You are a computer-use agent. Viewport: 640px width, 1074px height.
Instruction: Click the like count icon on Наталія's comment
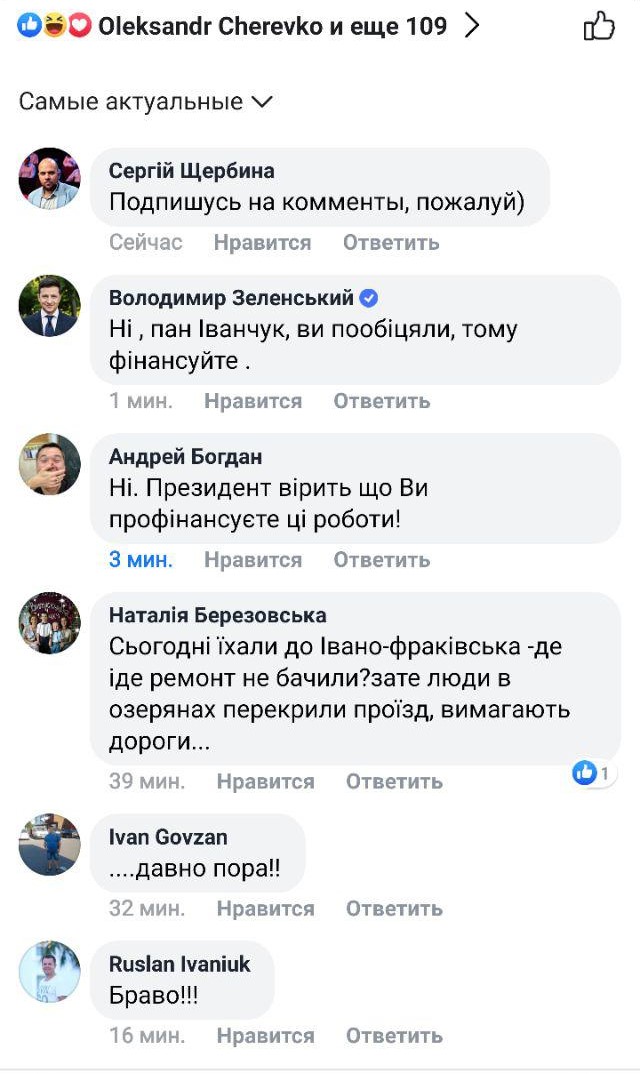[583, 771]
